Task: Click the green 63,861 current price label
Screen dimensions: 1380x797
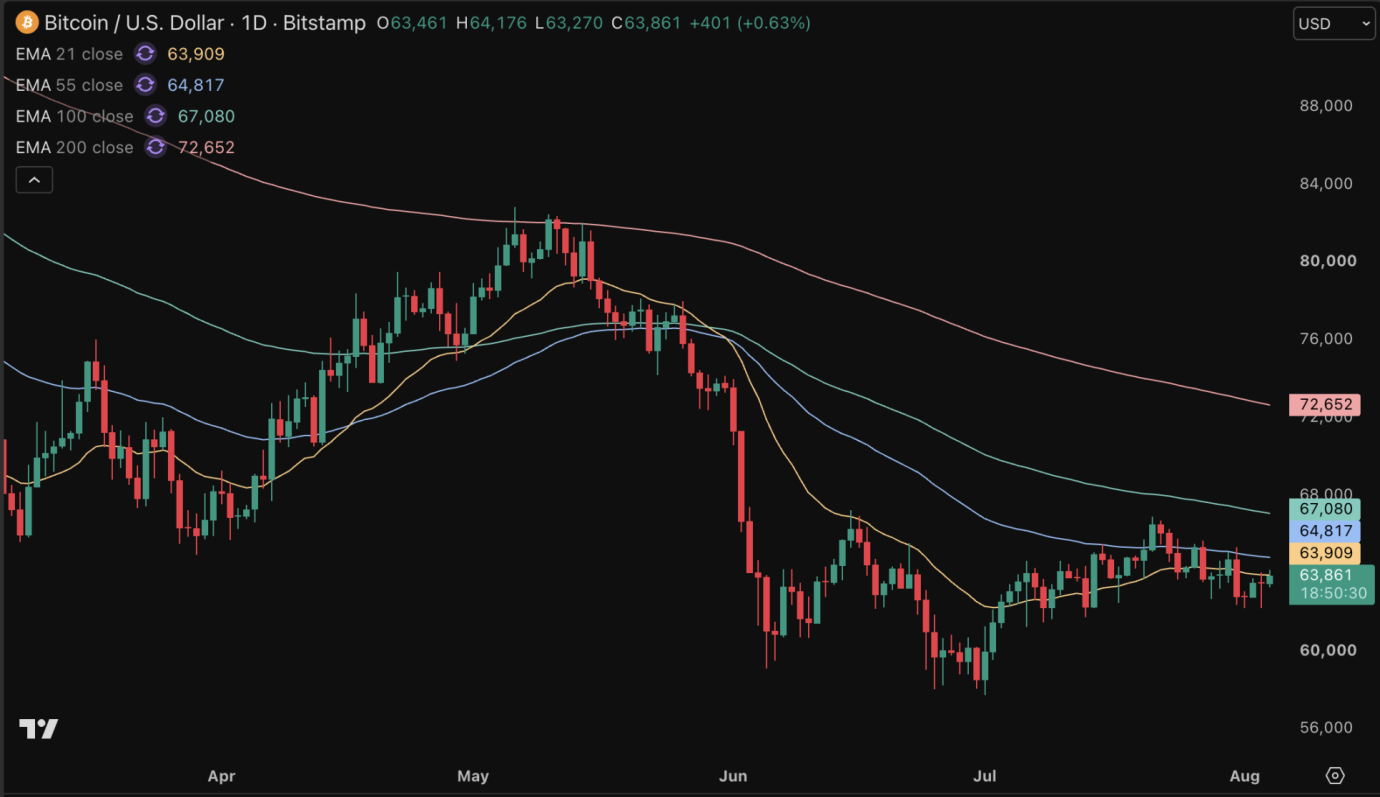Action: (x=1325, y=575)
